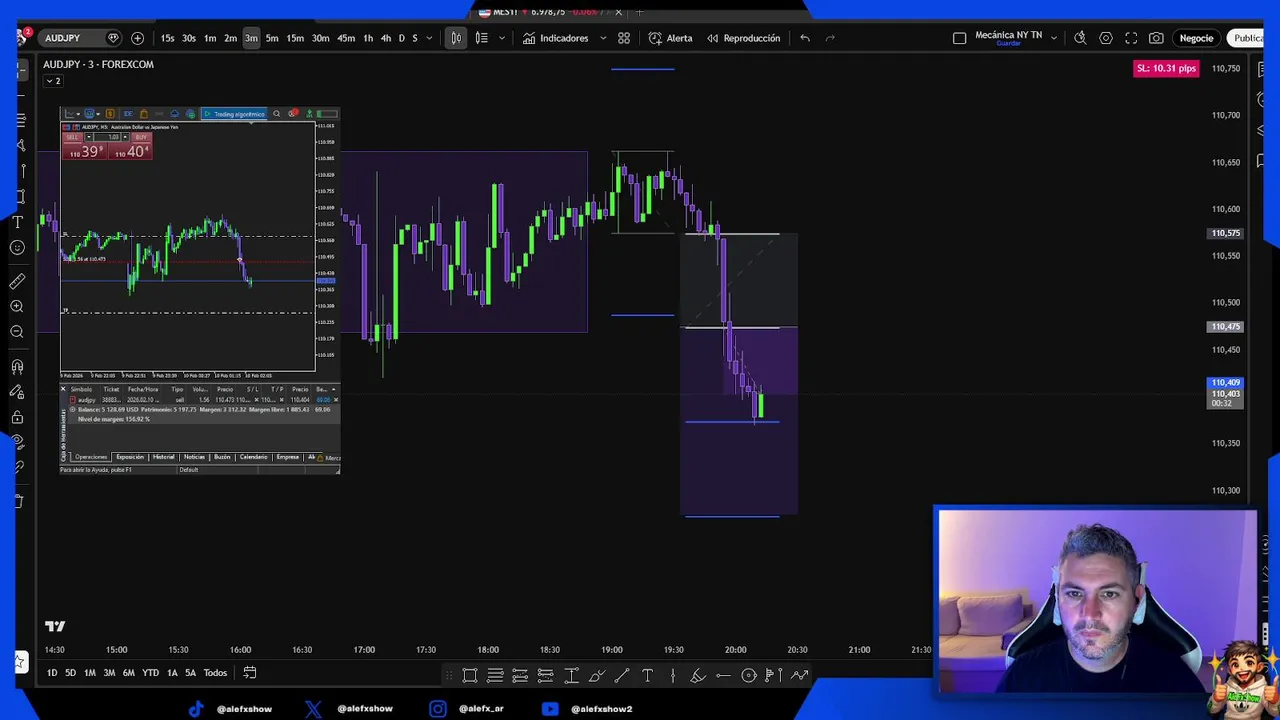Open the Noticias tab in MetaTrader

click(194, 457)
